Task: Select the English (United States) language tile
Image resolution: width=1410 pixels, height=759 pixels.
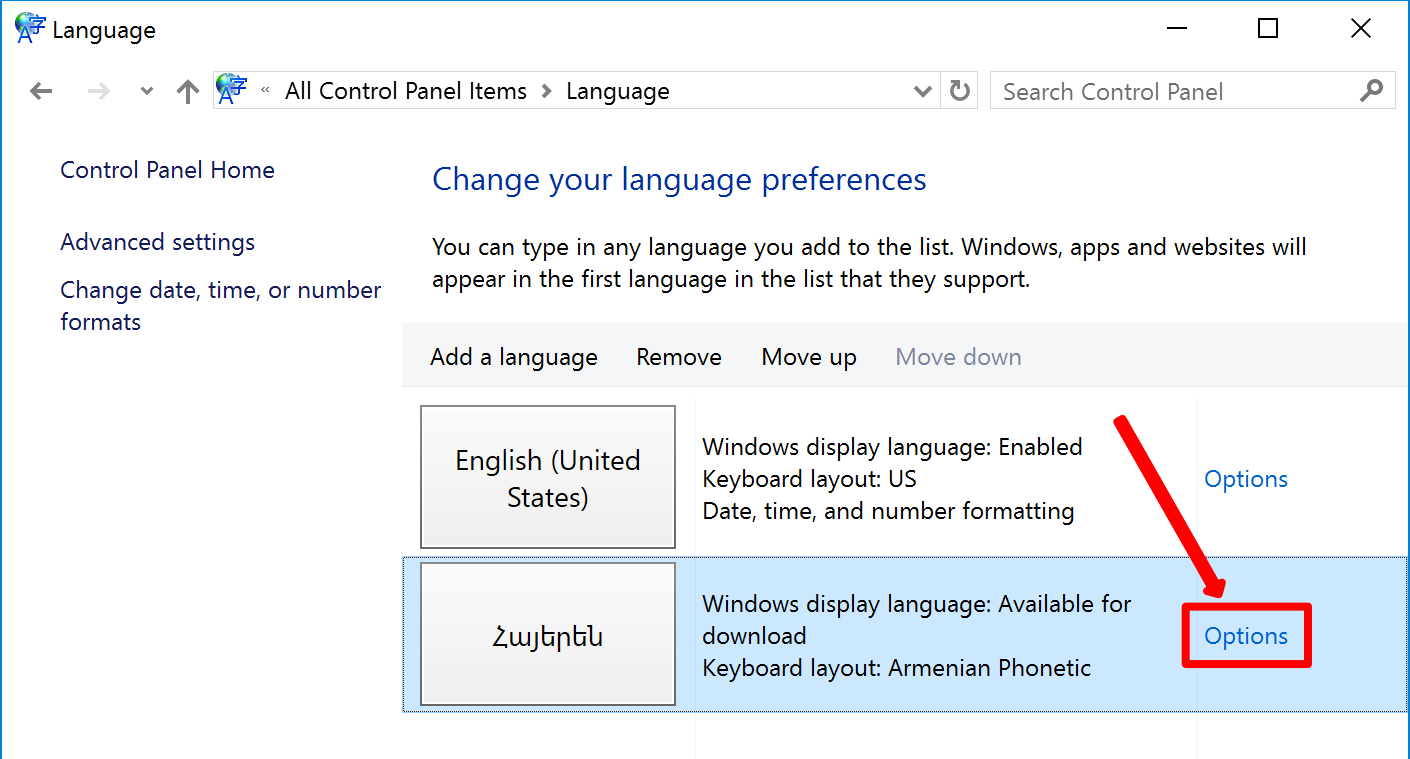Action: point(547,477)
